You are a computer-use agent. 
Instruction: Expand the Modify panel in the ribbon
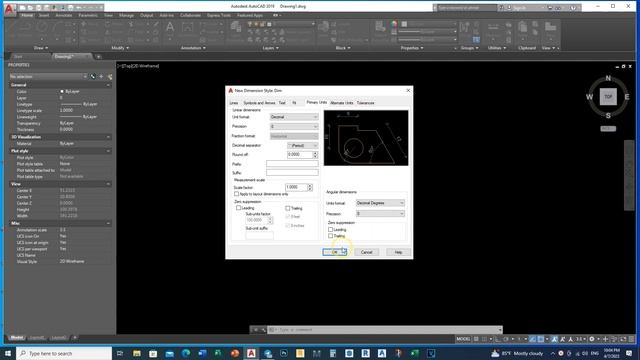pos(120,48)
